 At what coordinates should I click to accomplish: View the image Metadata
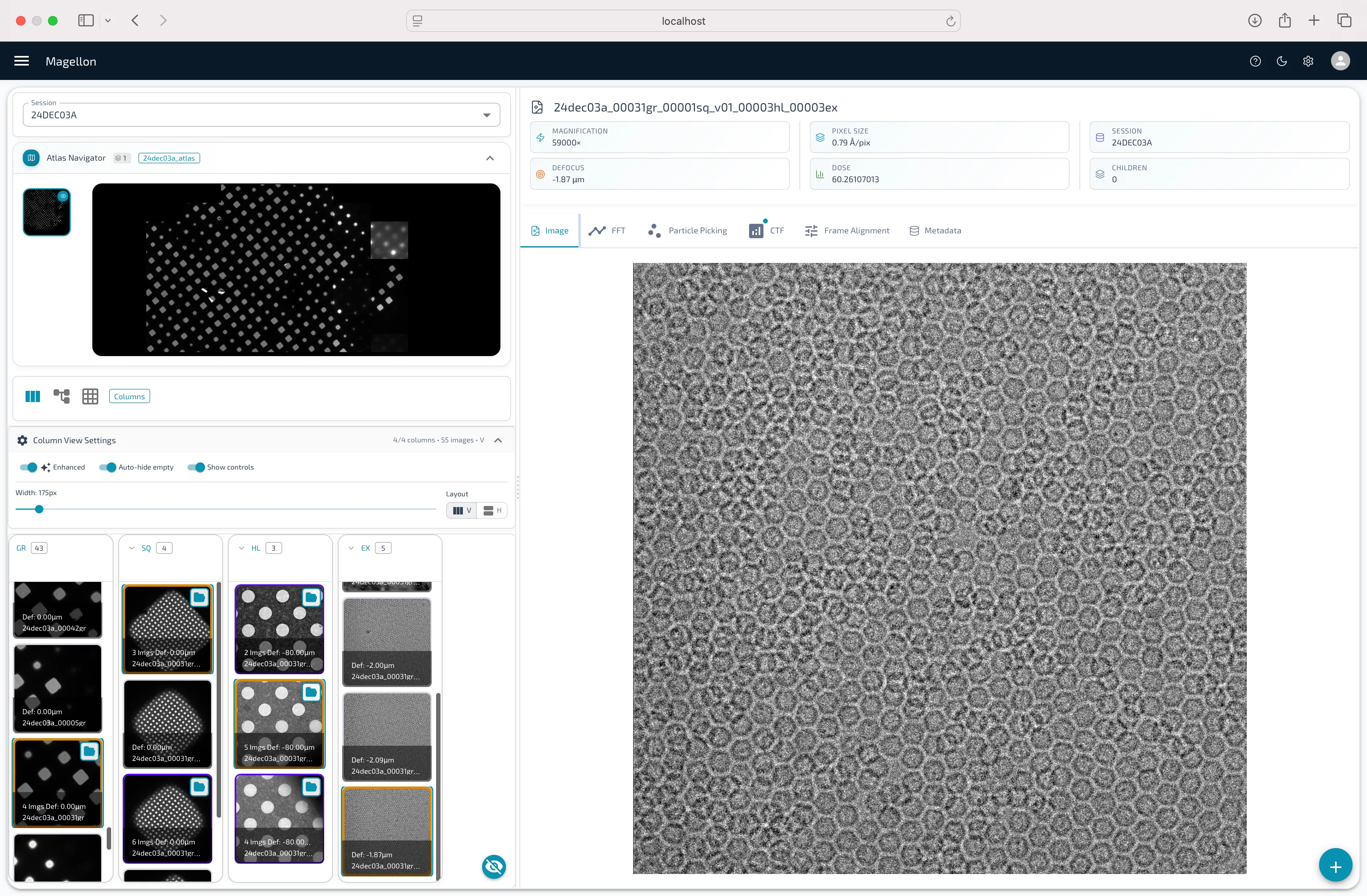point(936,230)
